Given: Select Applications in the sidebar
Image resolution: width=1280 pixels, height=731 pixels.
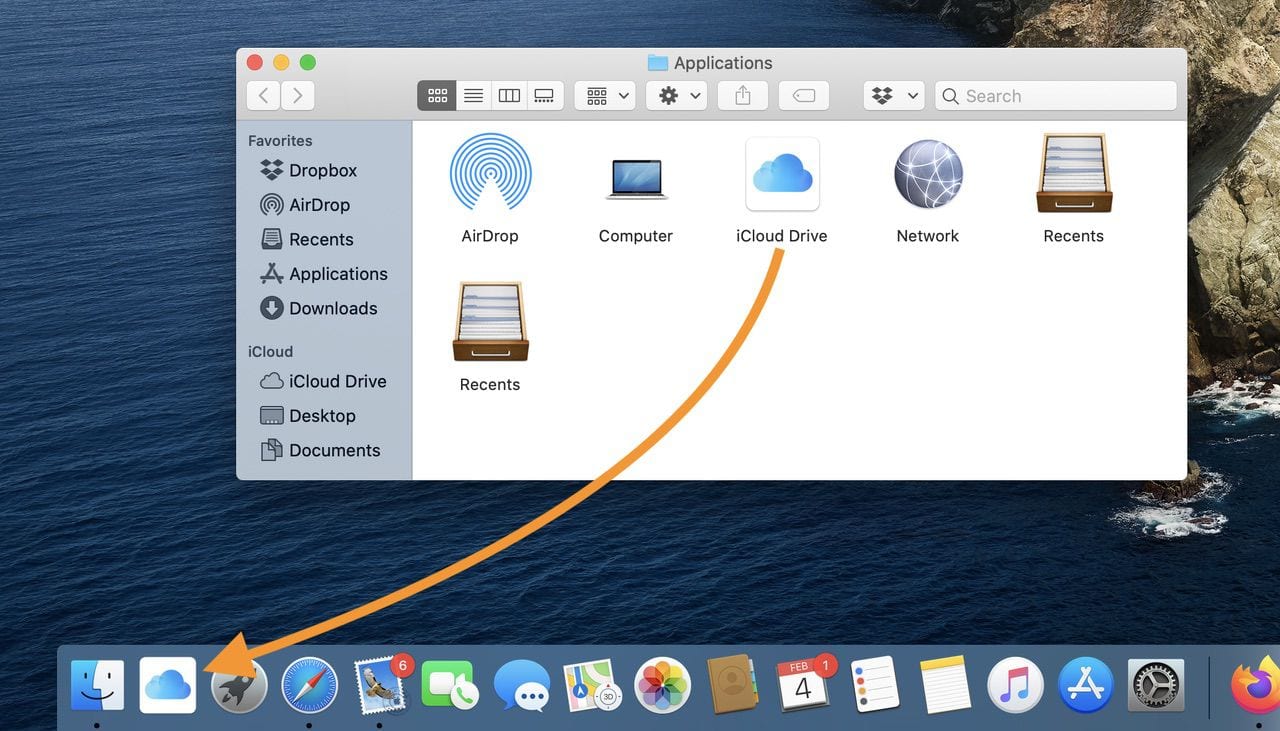Looking at the screenshot, I should click(x=337, y=274).
